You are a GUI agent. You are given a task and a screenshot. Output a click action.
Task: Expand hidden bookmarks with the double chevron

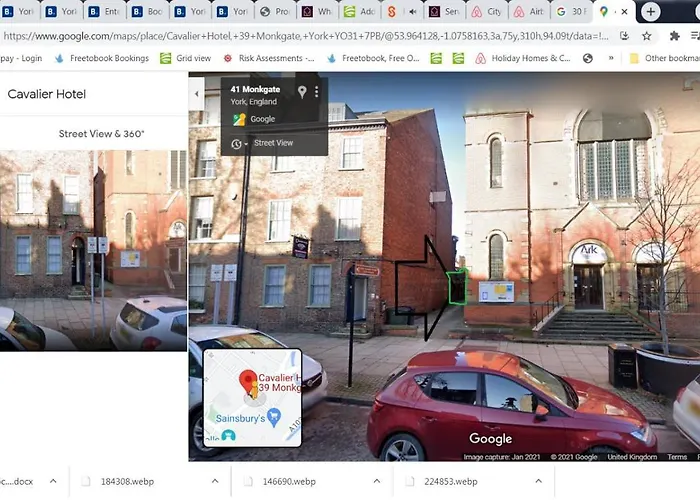click(611, 58)
